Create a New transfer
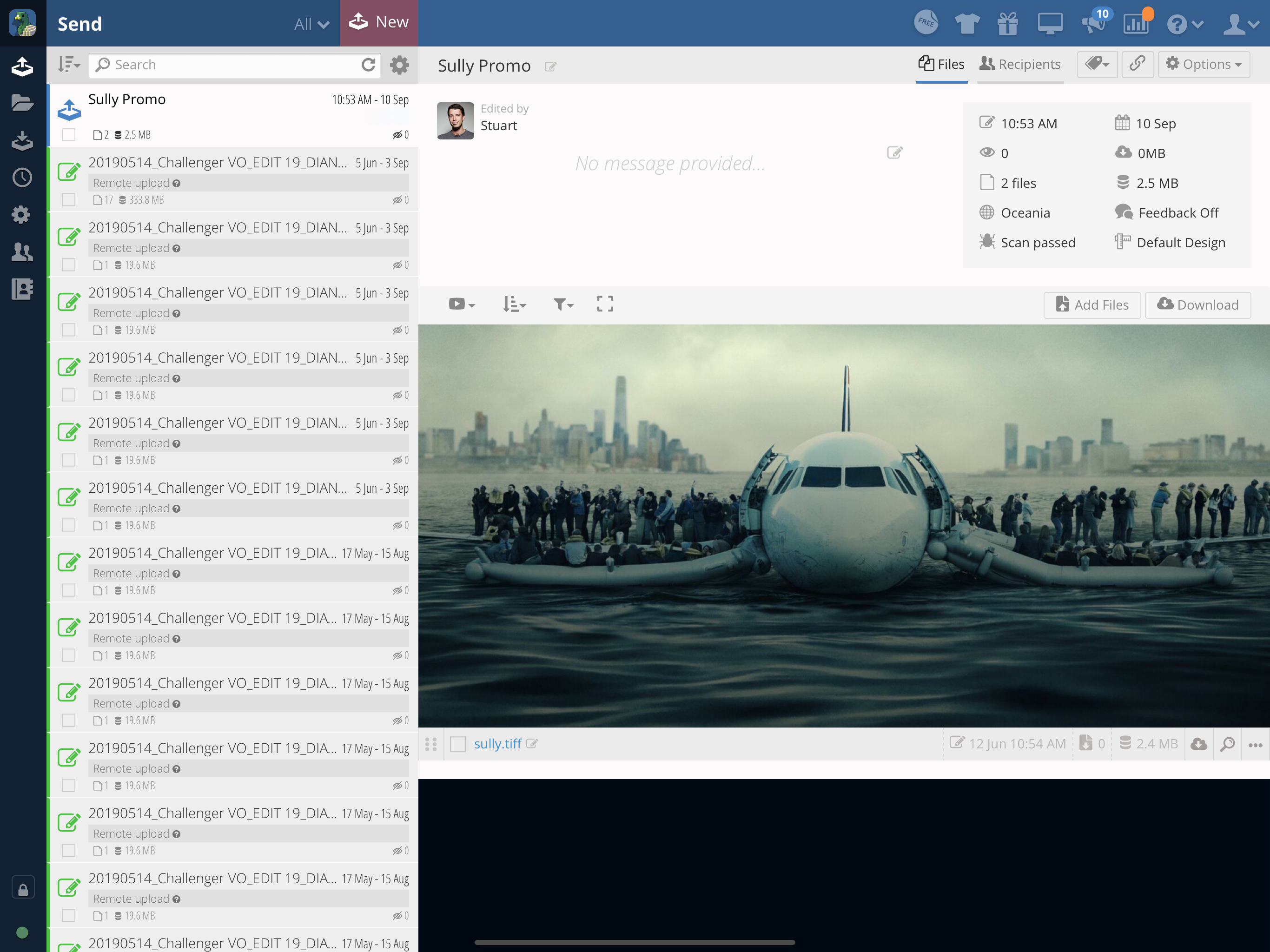This screenshot has height=952, width=1270. click(x=379, y=23)
